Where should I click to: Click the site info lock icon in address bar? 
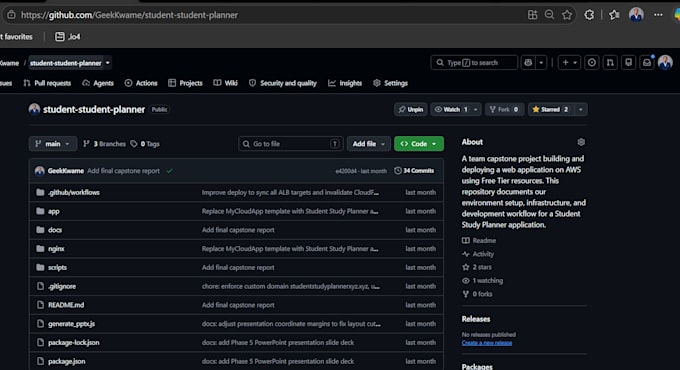[11, 15]
